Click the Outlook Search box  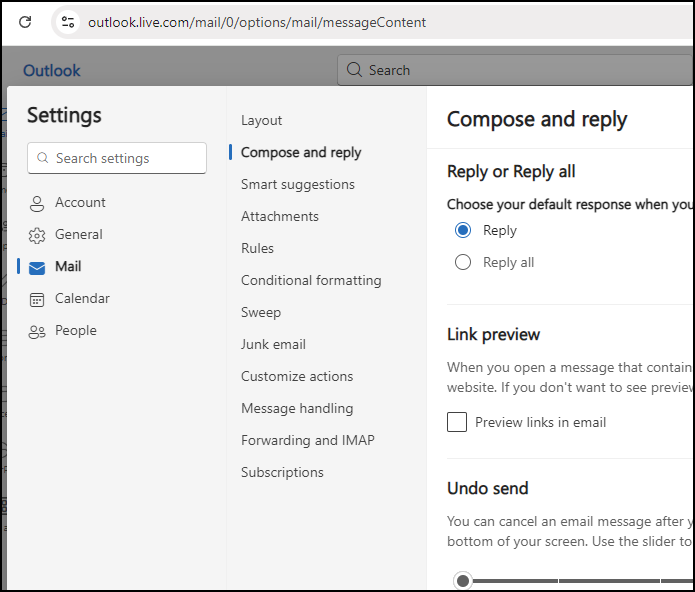514,70
